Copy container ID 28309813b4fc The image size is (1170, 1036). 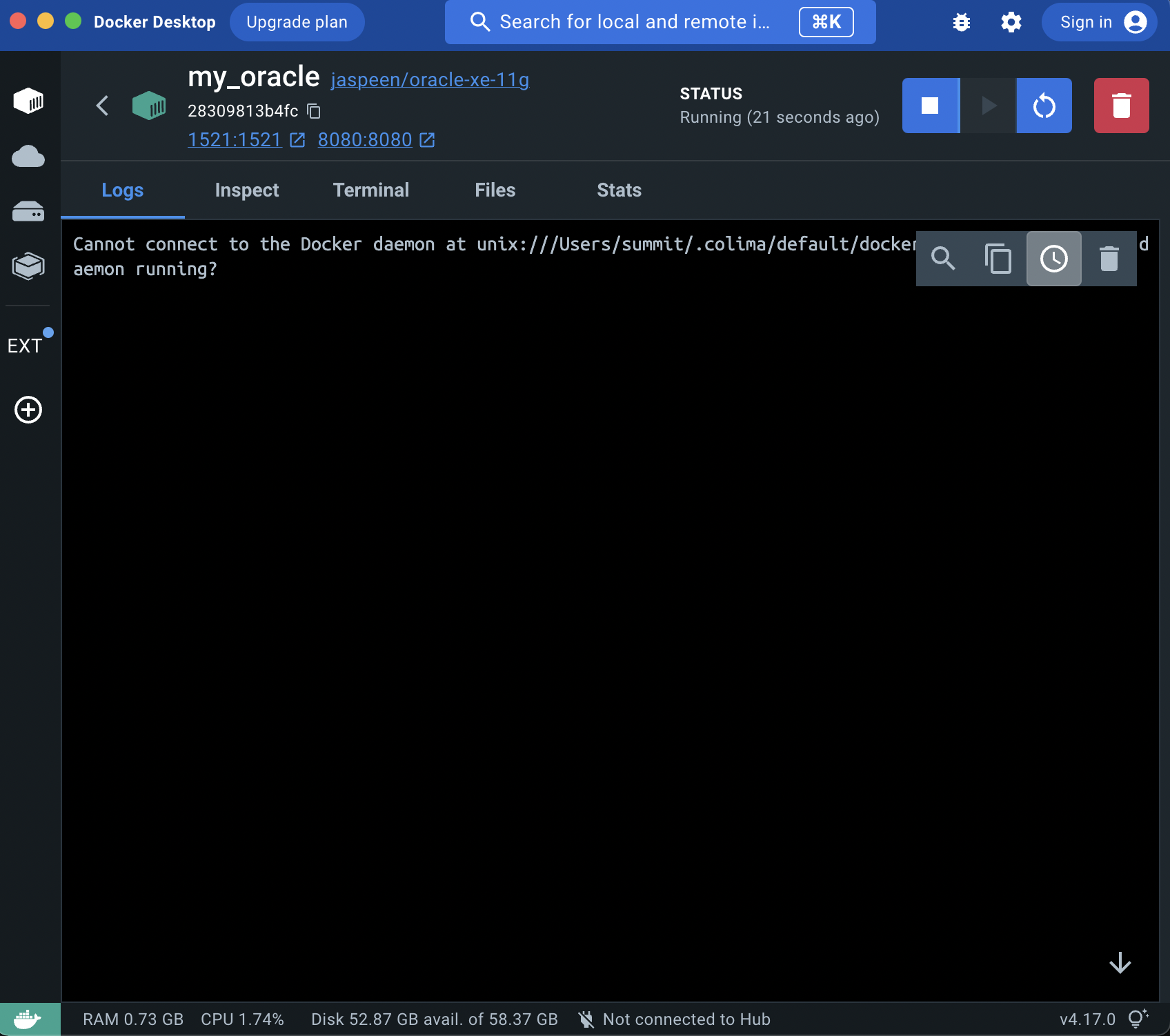(x=314, y=110)
